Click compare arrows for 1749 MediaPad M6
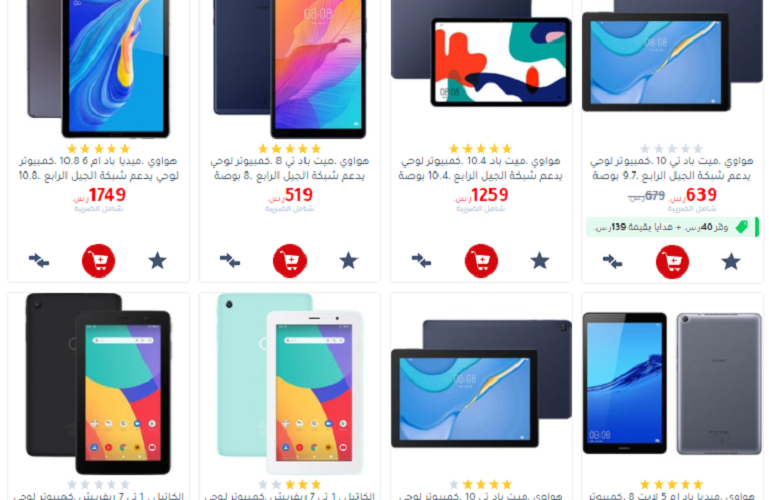This screenshot has height=500, width=769. 39,261
